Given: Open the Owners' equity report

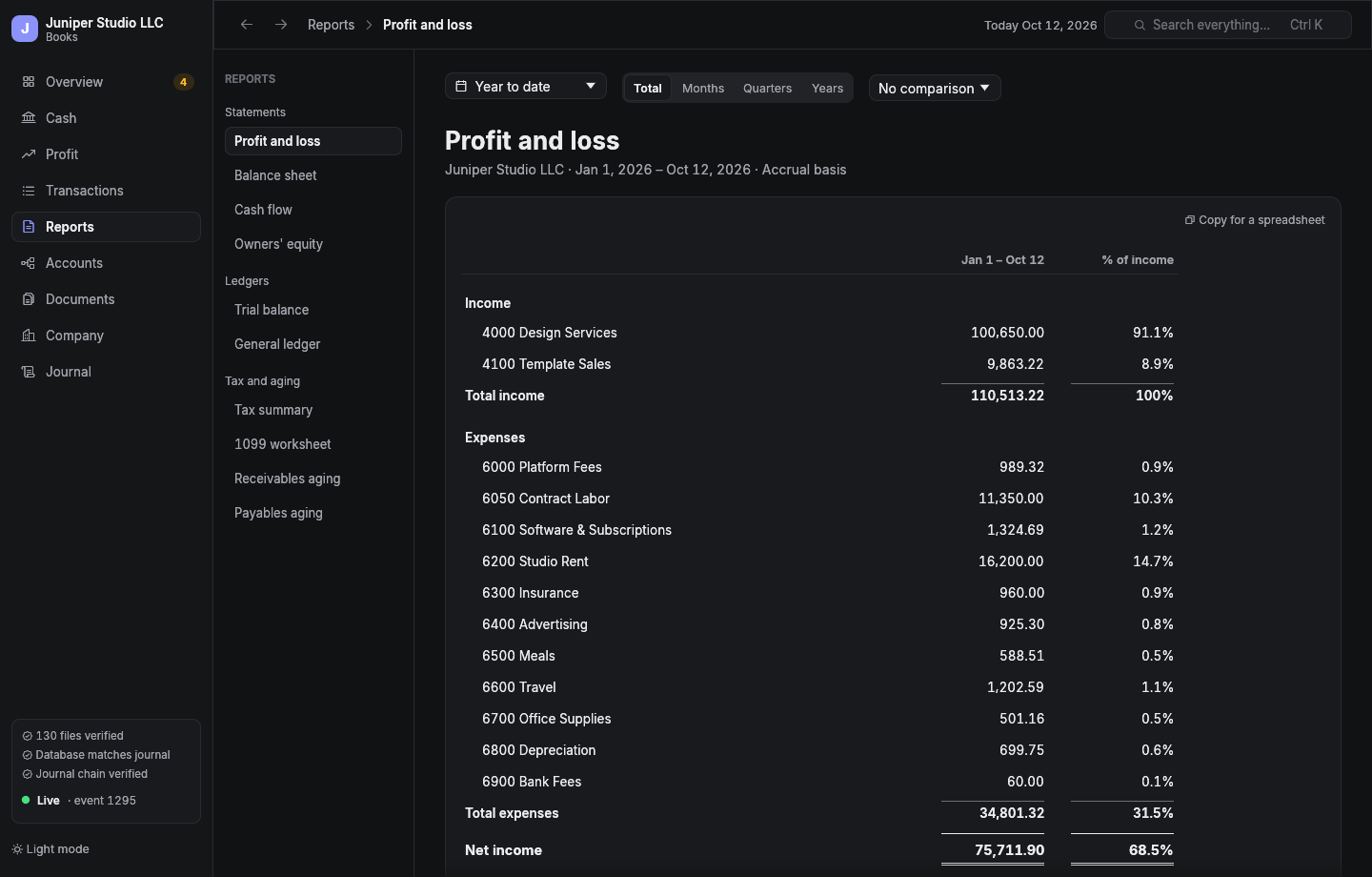Looking at the screenshot, I should coord(313,244).
